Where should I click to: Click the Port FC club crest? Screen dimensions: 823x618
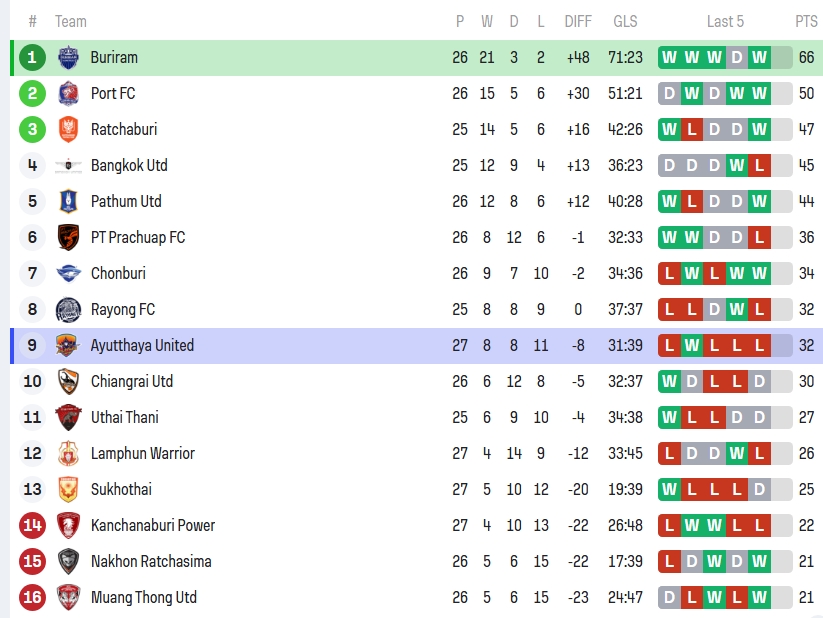click(68, 93)
